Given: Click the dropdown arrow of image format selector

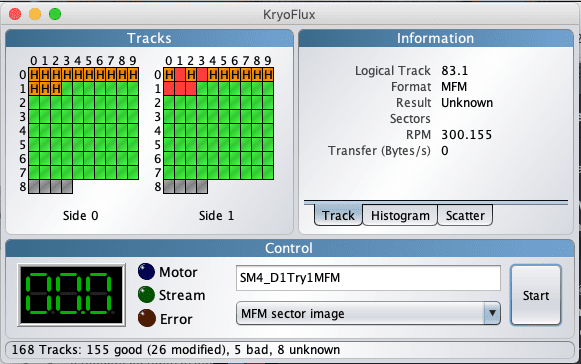Looking at the screenshot, I should [x=492, y=314].
